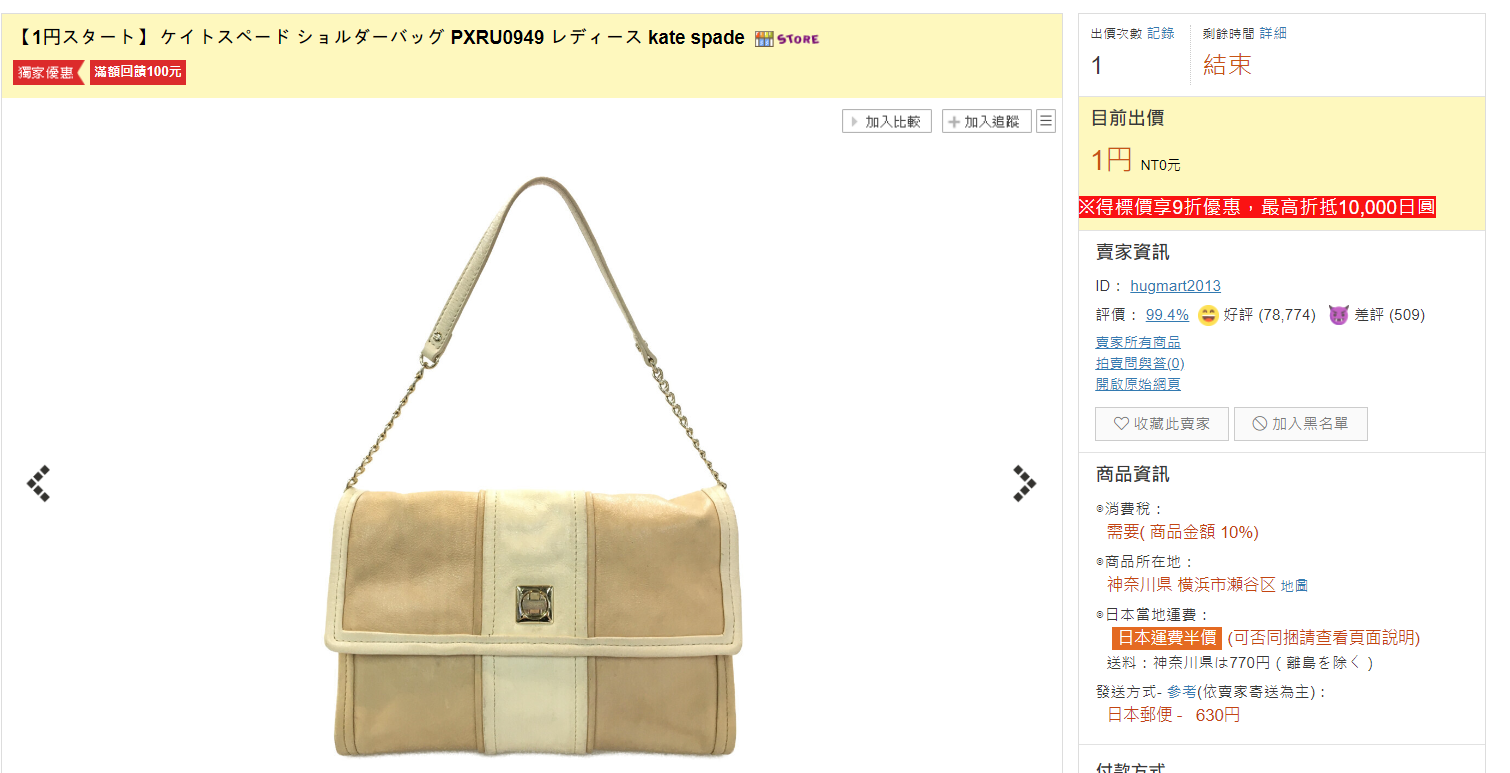Image resolution: width=1510 pixels, height=773 pixels.
Task: Click the purple devil 差評 icon
Action: [1339, 315]
